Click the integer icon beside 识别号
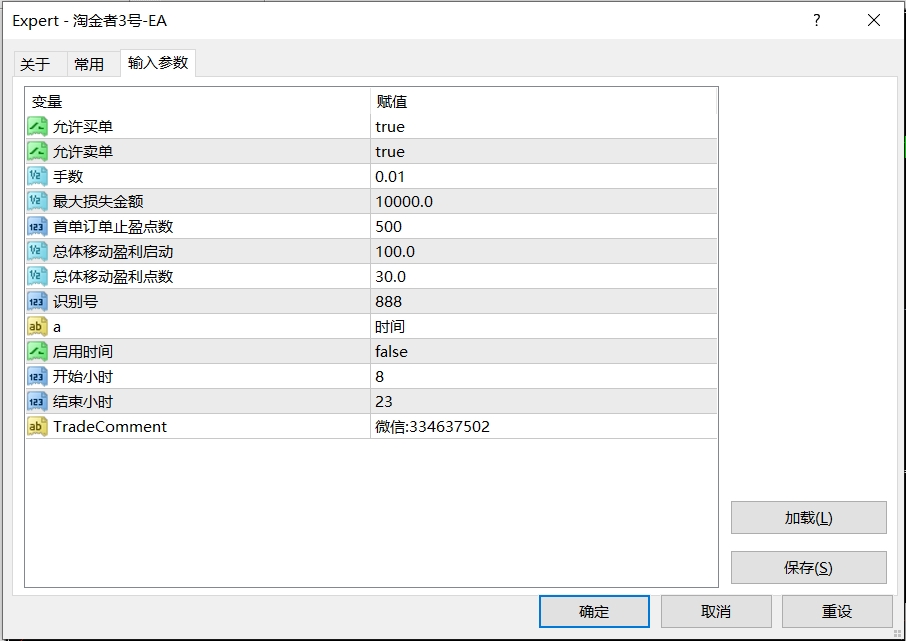The height and width of the screenshot is (641, 906). 37,302
